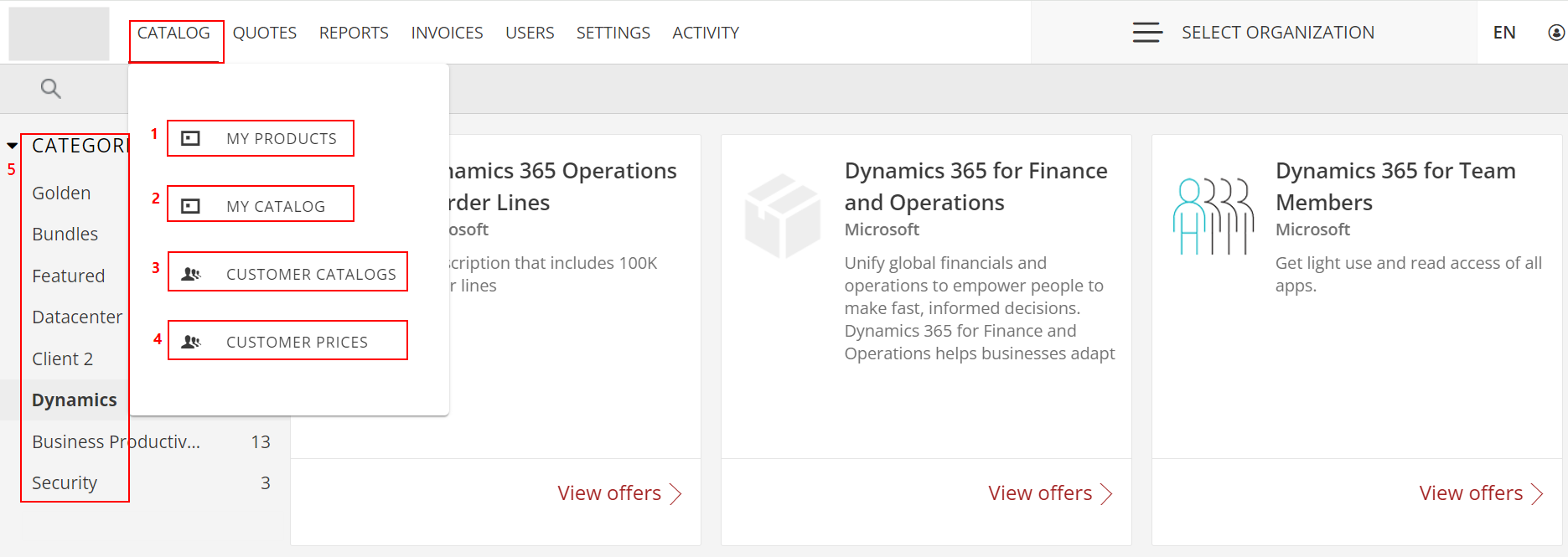Click Microsoft under Finance and Operations
Image resolution: width=1568 pixels, height=557 pixels.
click(x=882, y=230)
